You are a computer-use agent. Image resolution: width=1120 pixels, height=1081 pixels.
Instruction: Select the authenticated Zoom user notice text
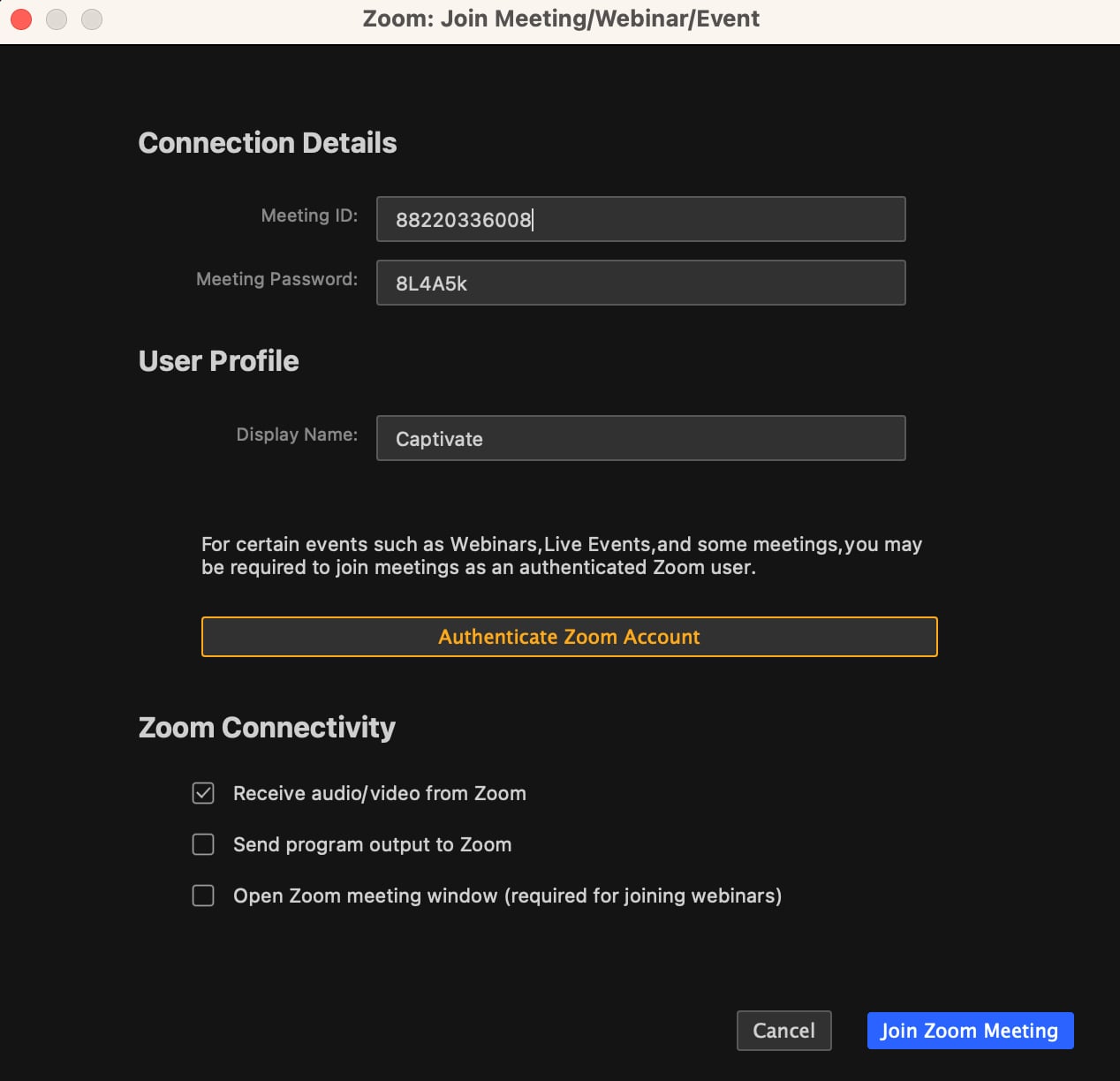tap(562, 556)
